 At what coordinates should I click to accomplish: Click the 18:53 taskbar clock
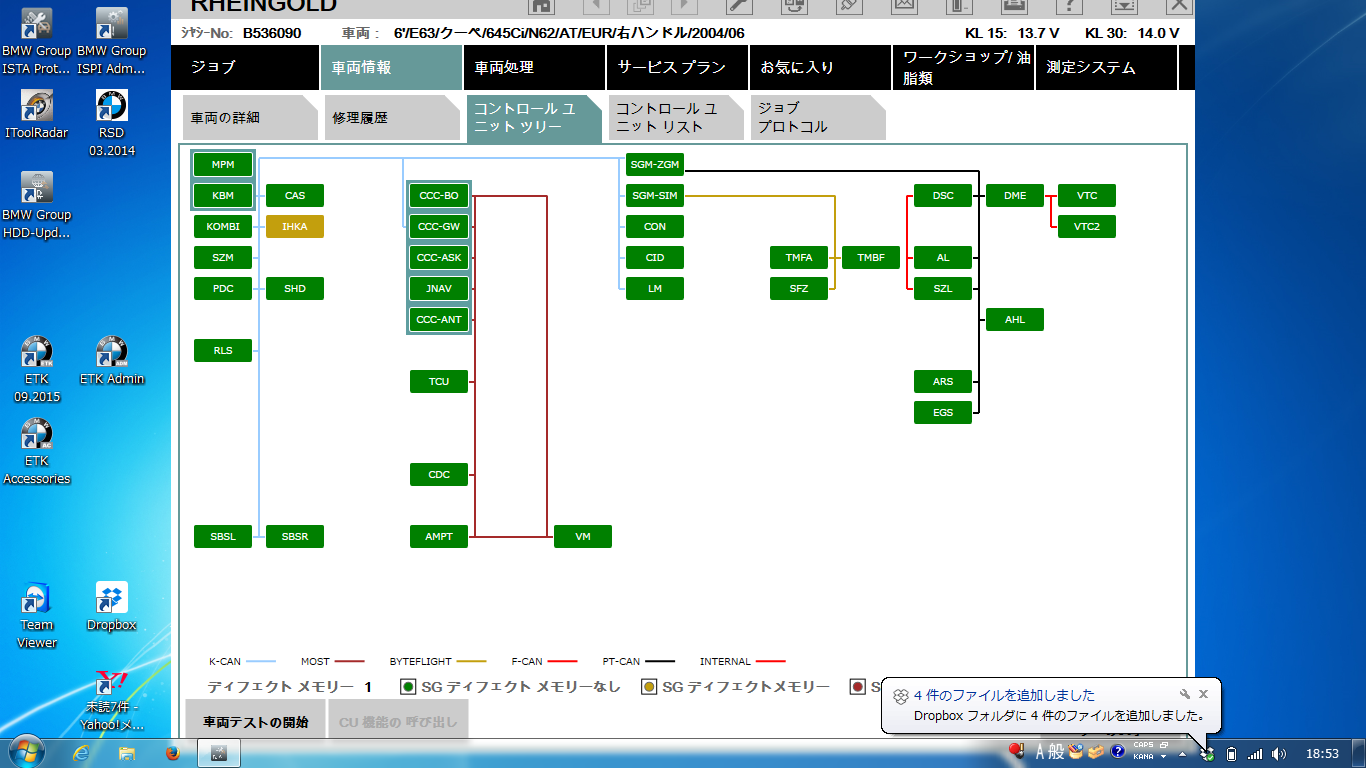coord(1322,753)
